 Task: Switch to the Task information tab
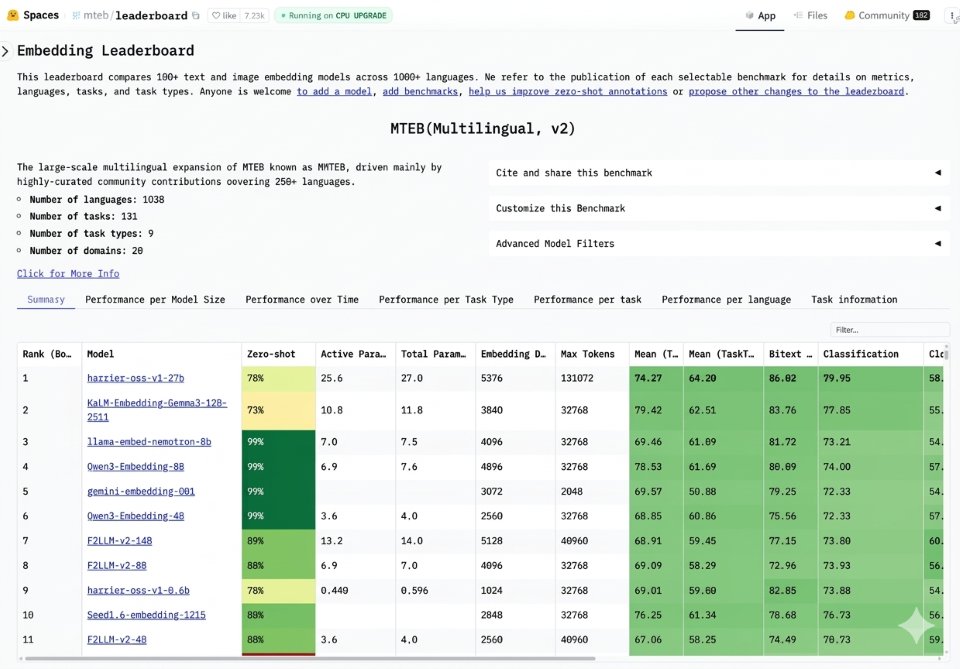(854, 299)
